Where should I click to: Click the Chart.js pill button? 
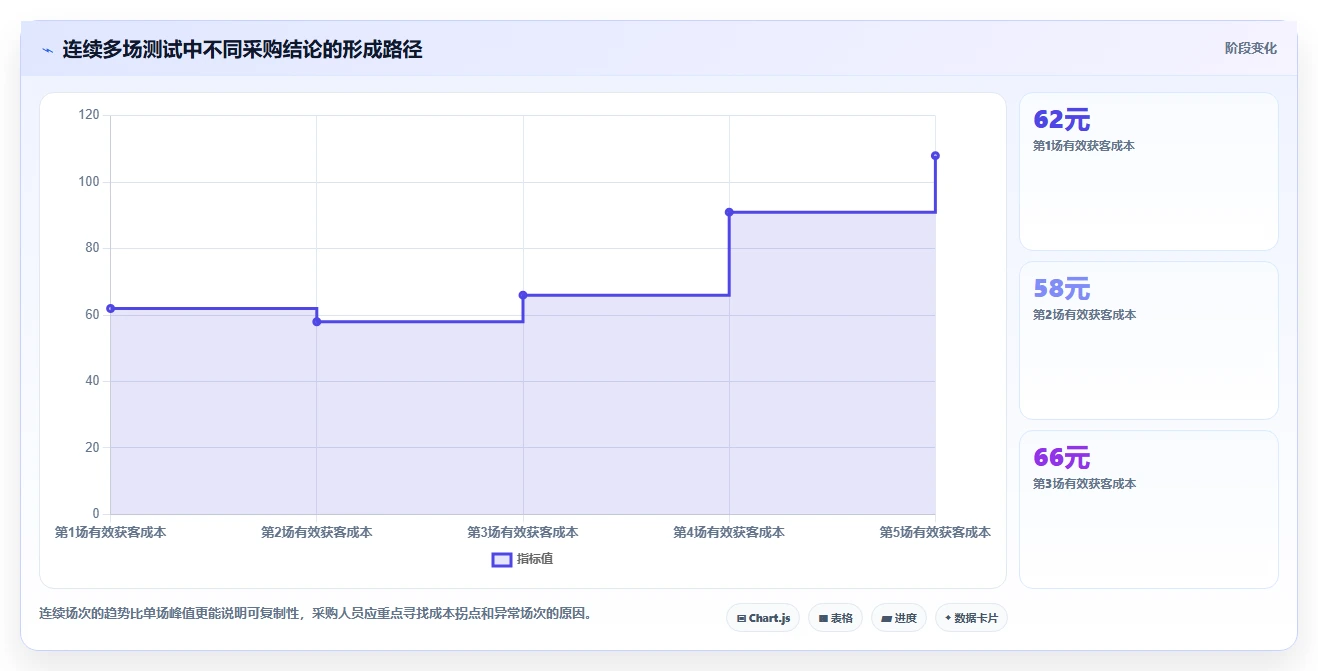[x=763, y=618]
